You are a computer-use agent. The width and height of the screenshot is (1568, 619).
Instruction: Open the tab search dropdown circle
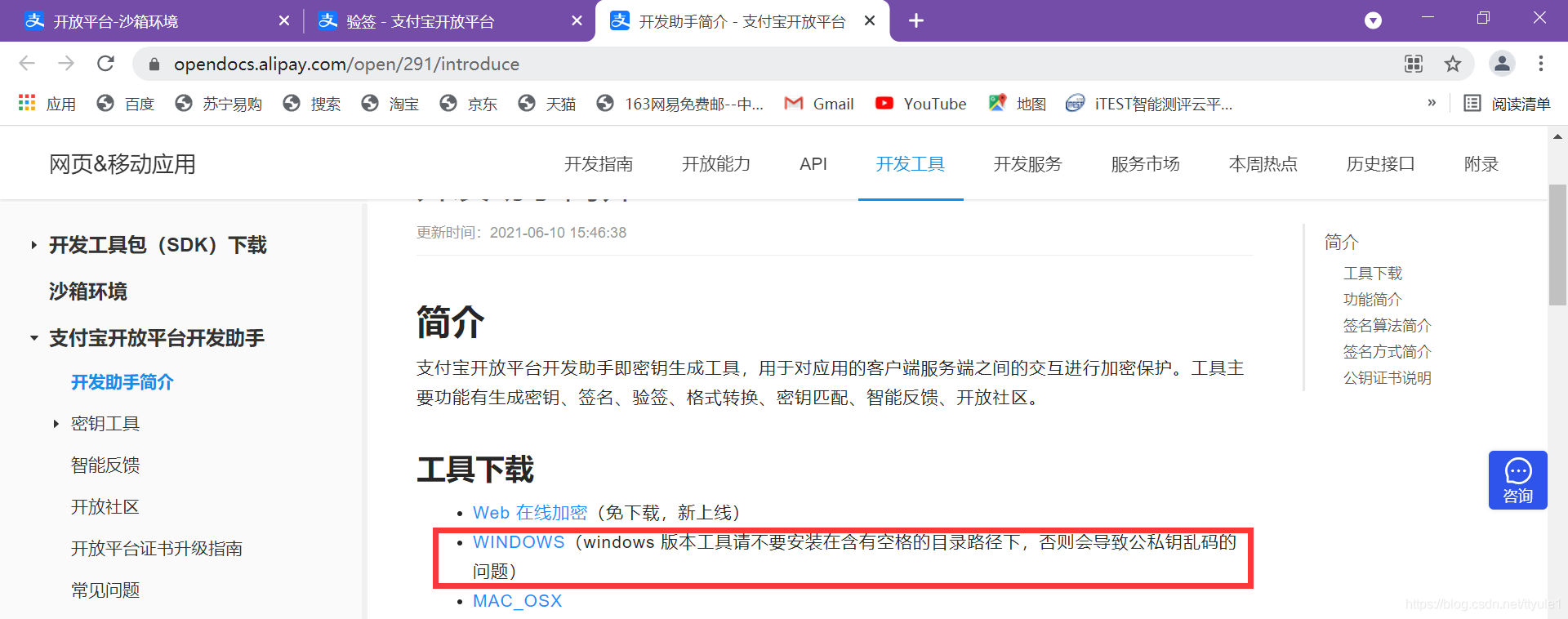coord(1374,20)
